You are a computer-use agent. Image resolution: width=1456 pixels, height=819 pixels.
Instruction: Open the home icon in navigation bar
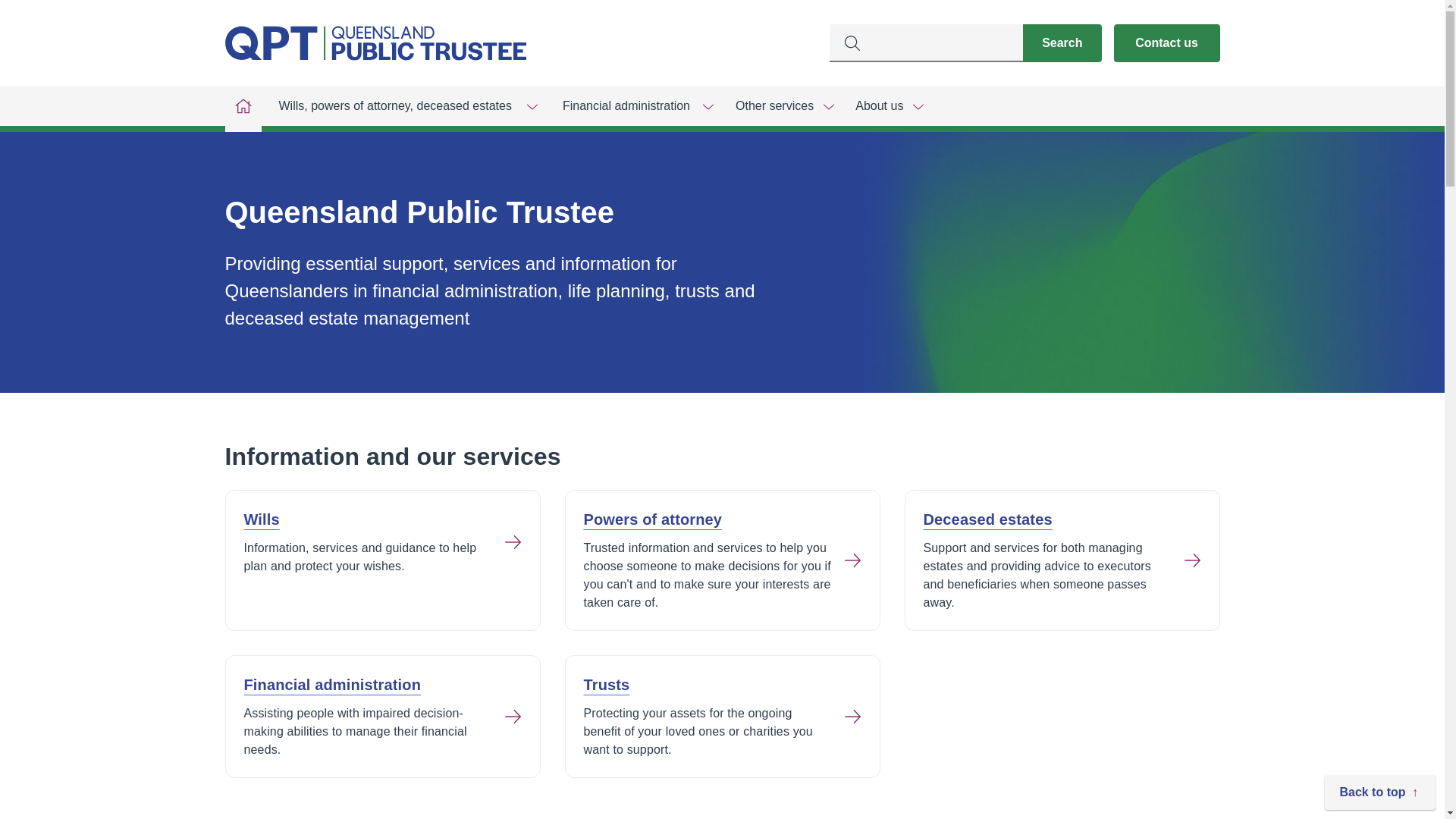[243, 106]
